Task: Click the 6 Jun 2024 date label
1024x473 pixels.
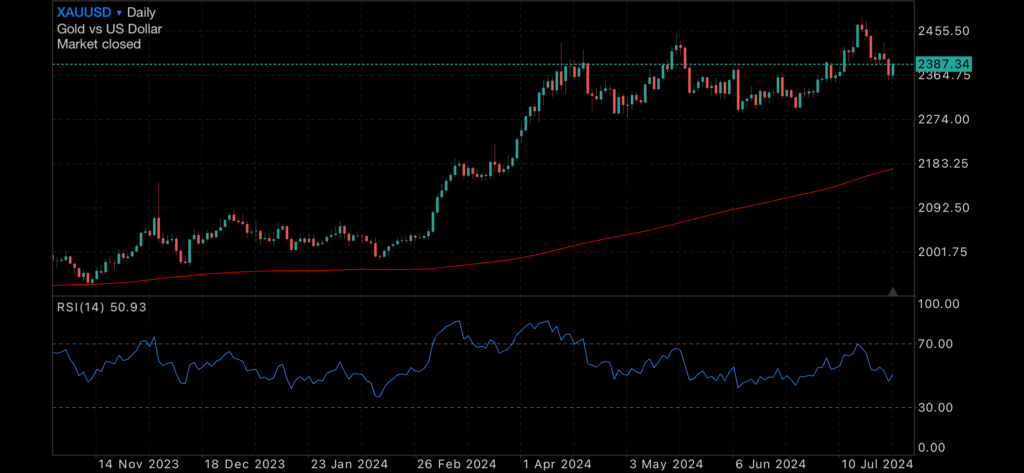Action: click(x=773, y=465)
